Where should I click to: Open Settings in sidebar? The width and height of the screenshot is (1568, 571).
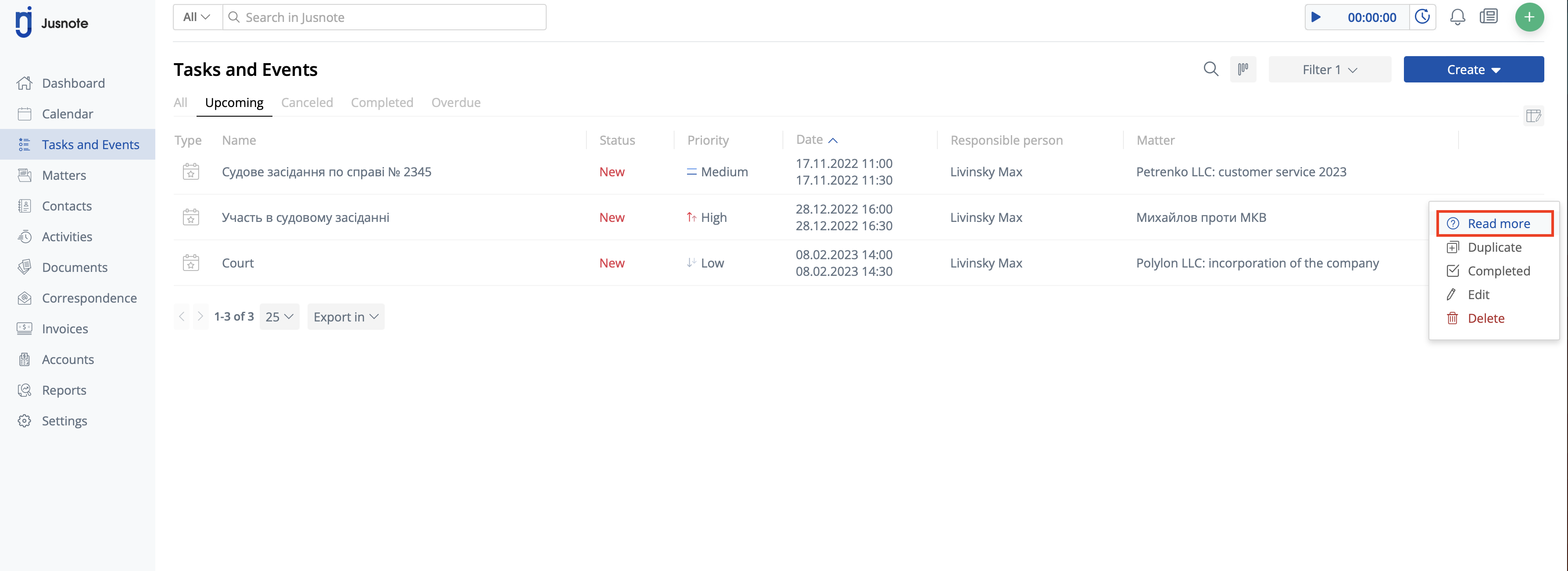coord(64,421)
